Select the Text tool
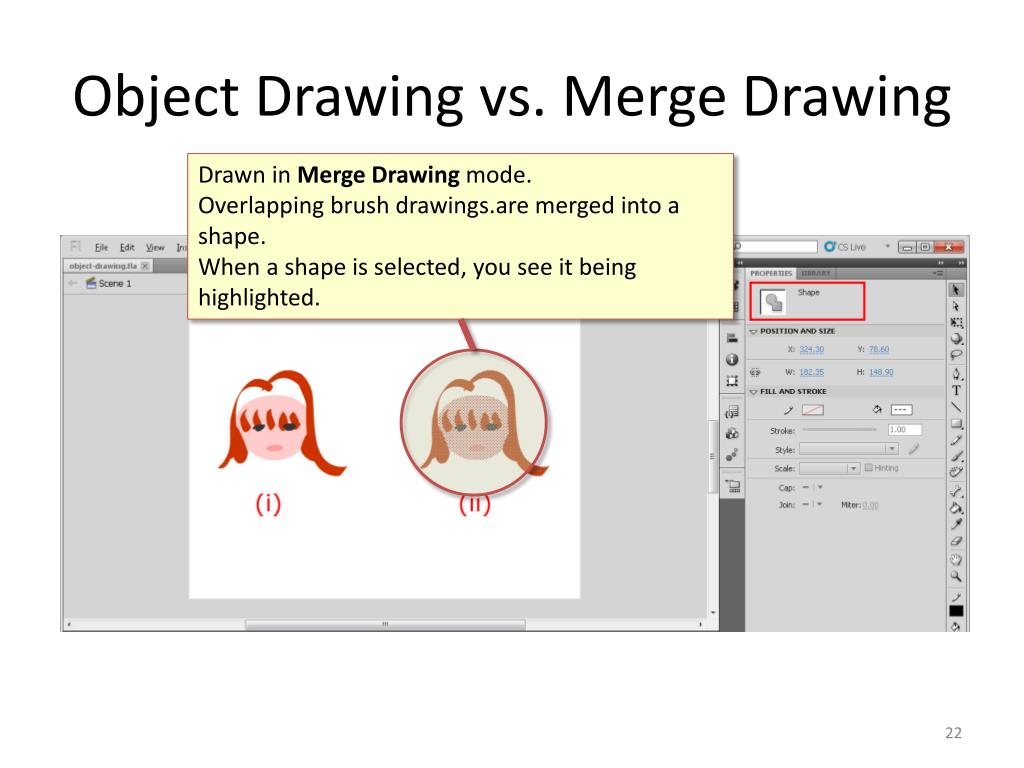Screen dimensions: 1024x768 pyautogui.click(x=956, y=391)
